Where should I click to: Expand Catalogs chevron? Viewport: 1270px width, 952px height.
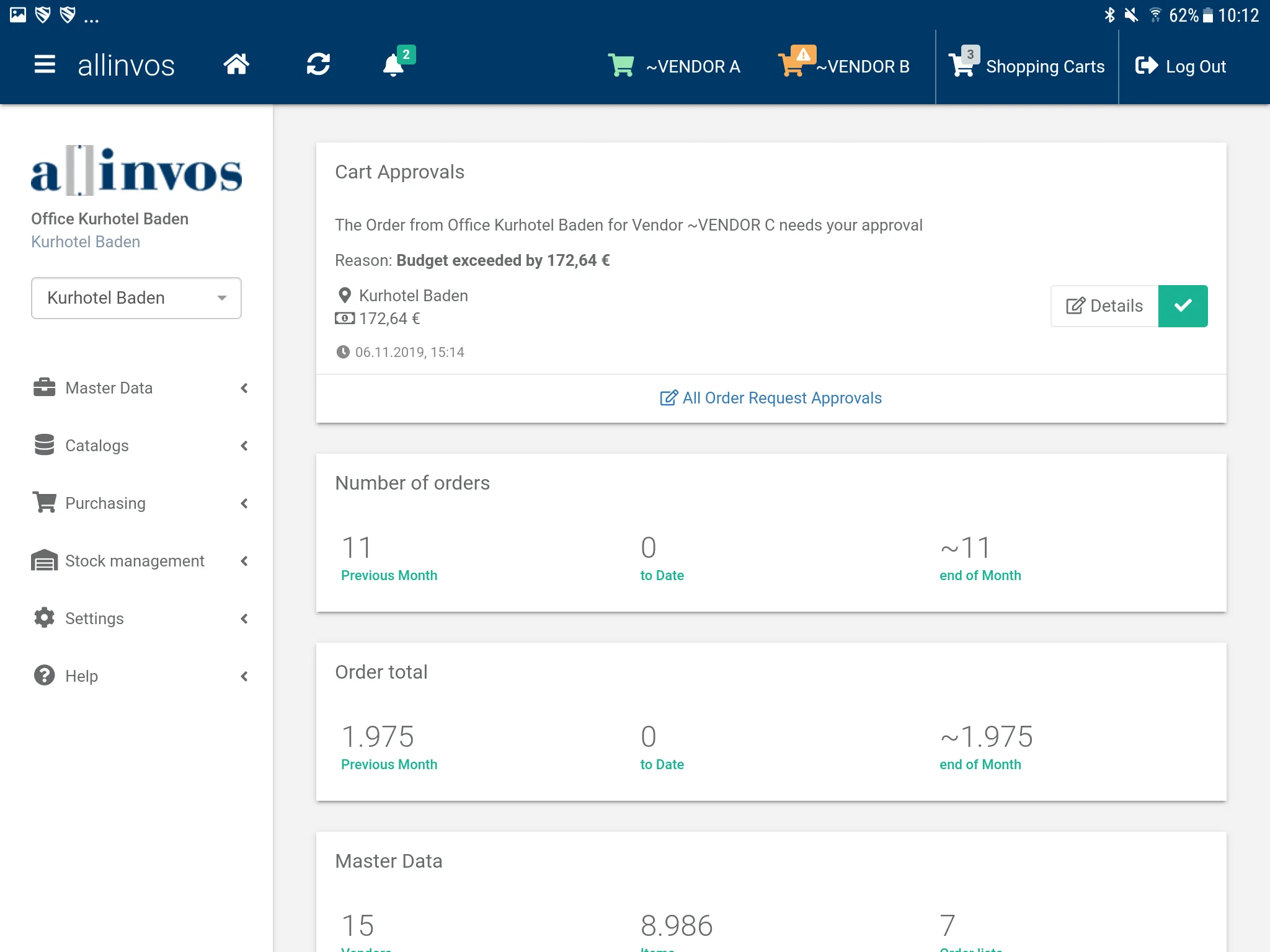244,446
